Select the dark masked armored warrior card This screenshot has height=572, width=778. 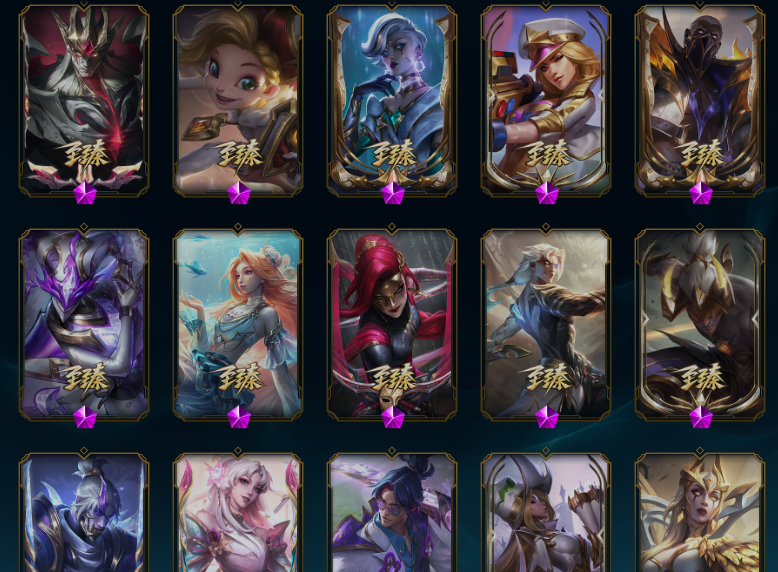700,101
